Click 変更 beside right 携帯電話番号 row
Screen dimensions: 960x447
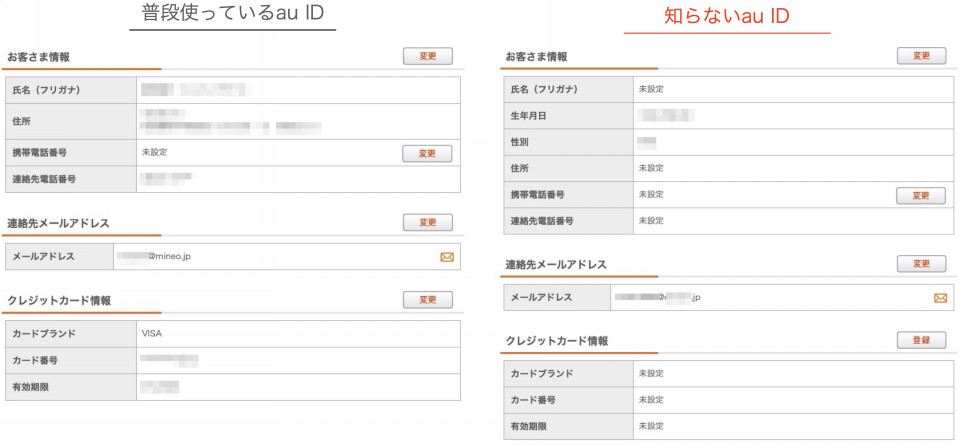coord(921,196)
